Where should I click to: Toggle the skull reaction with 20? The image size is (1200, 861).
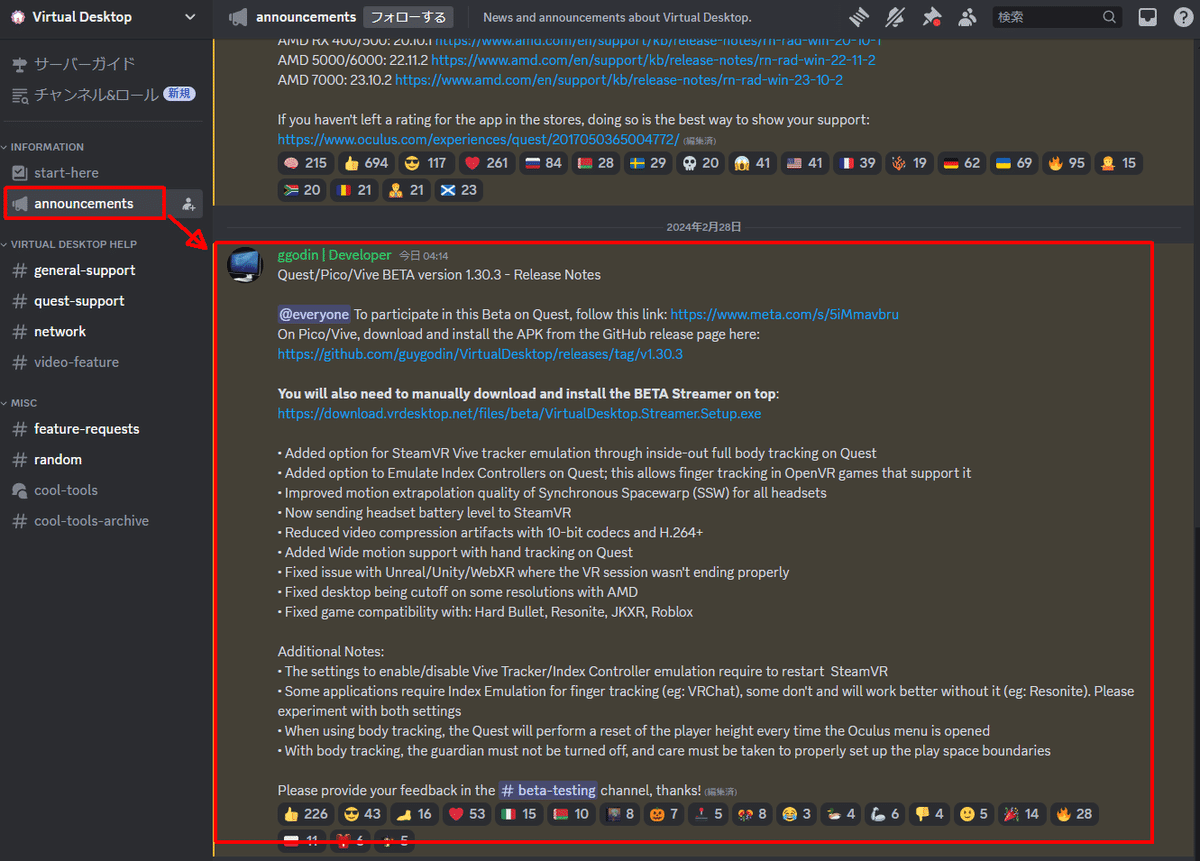pos(701,163)
